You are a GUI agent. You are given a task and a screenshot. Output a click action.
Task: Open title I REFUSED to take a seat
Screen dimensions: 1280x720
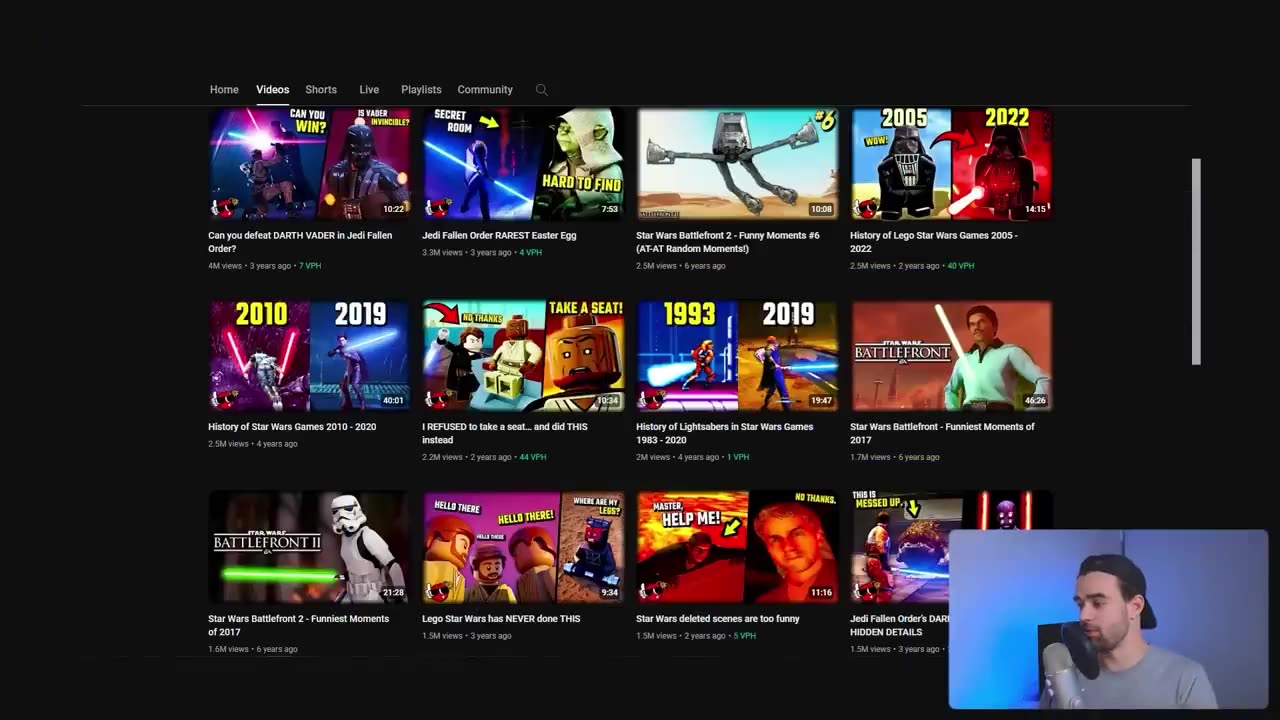[x=505, y=433]
